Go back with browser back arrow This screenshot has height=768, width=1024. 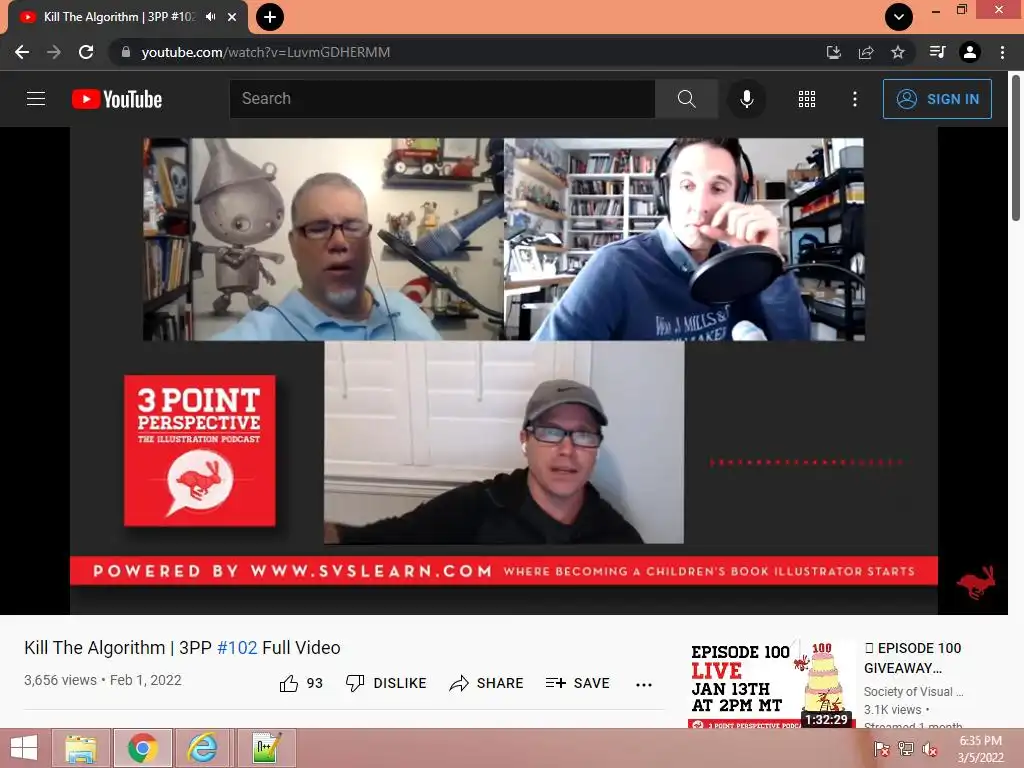click(x=22, y=52)
